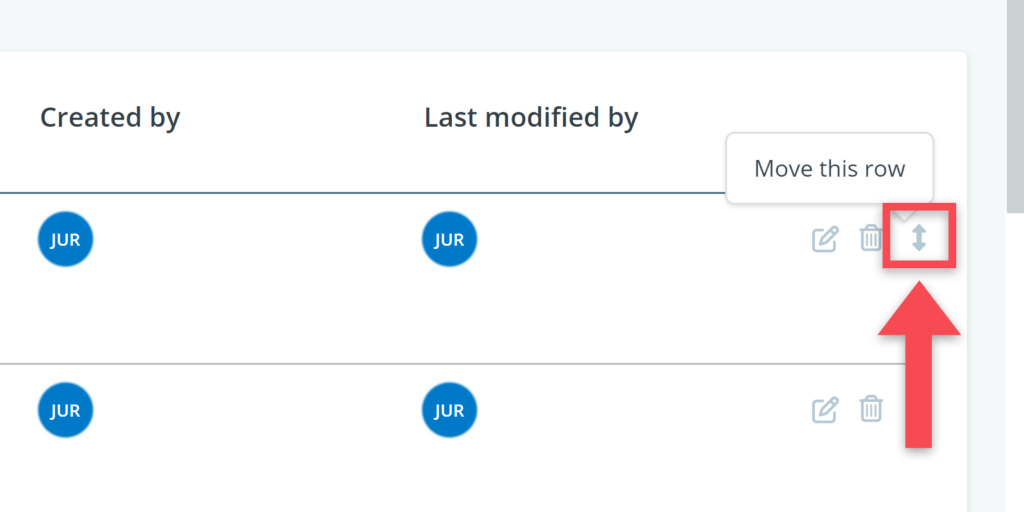1024x512 pixels.
Task: Open JUR avatar under Last modified by, first row
Action: [450, 240]
